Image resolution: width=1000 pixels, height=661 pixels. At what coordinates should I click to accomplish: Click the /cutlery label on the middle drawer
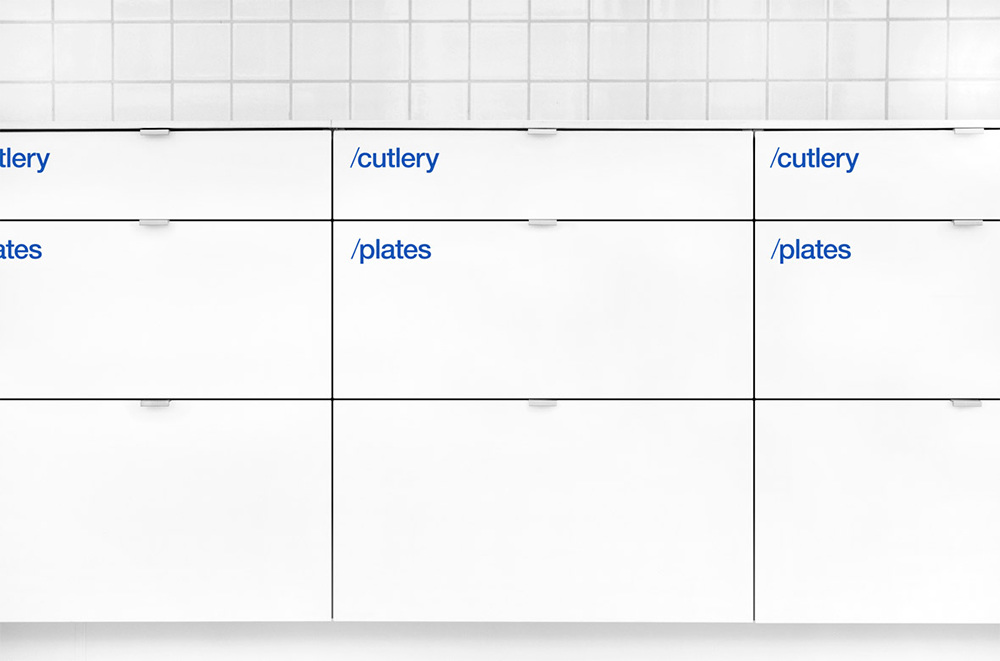pyautogui.click(x=395, y=160)
